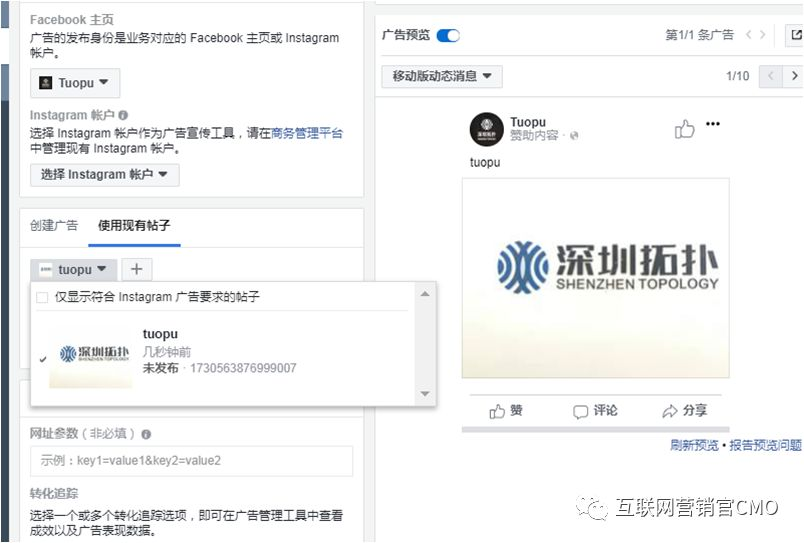Open the Tuopu Facebook page dropdown
This screenshot has height=543, width=804.
[x=75, y=83]
